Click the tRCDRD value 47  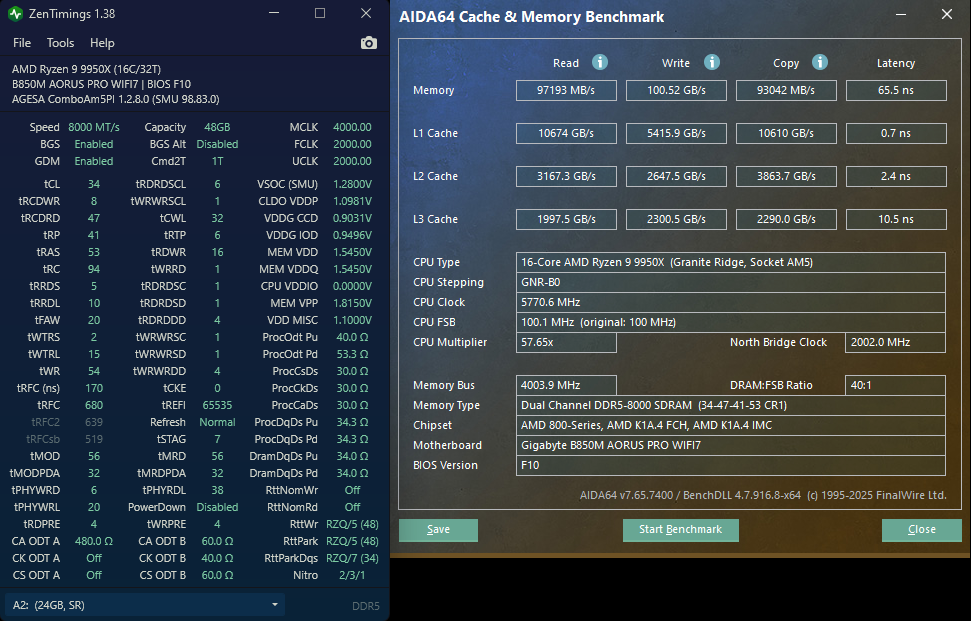click(94, 218)
